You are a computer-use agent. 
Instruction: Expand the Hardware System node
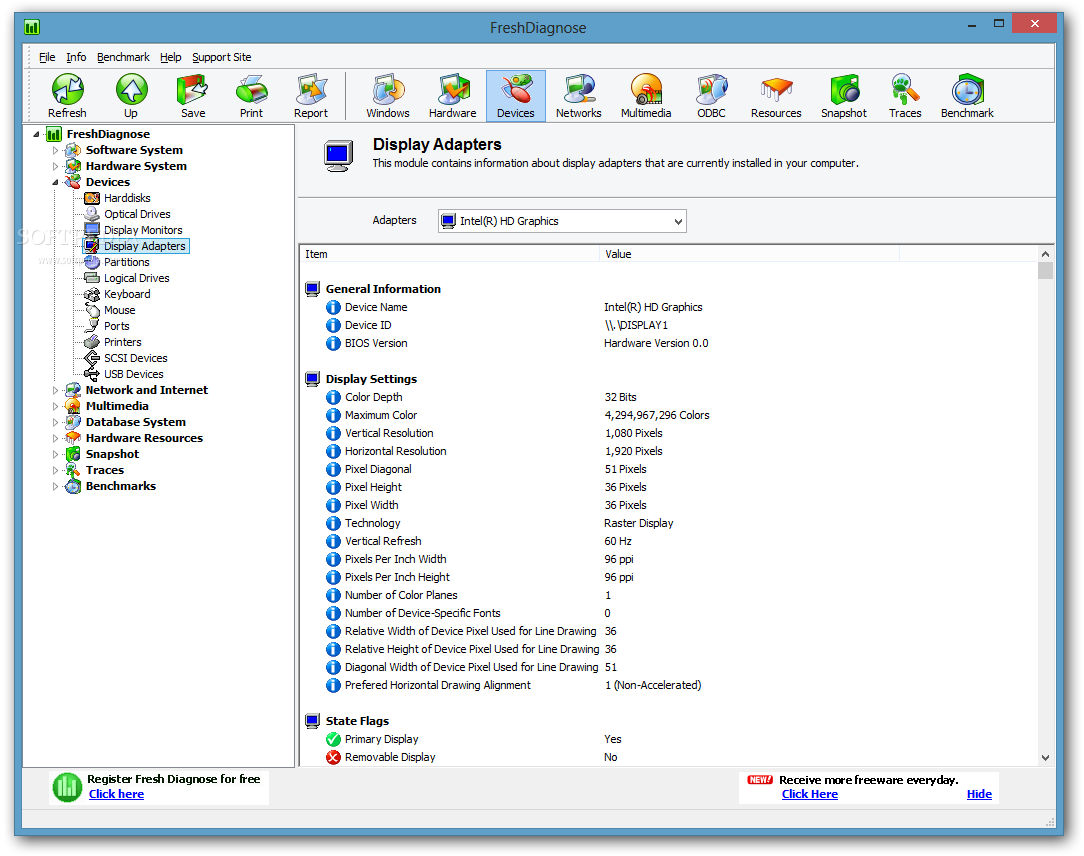tap(56, 166)
